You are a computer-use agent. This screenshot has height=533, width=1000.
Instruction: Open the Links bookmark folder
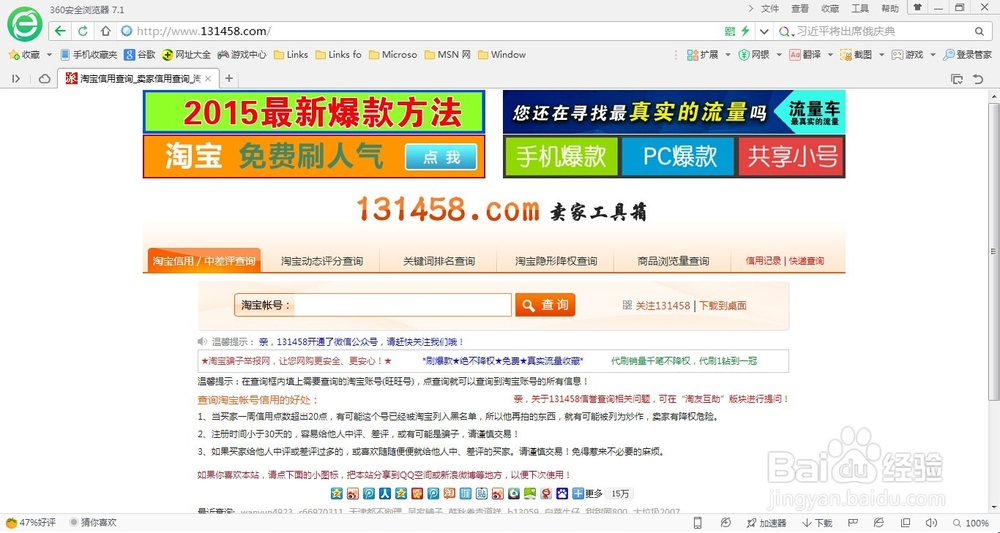point(291,55)
